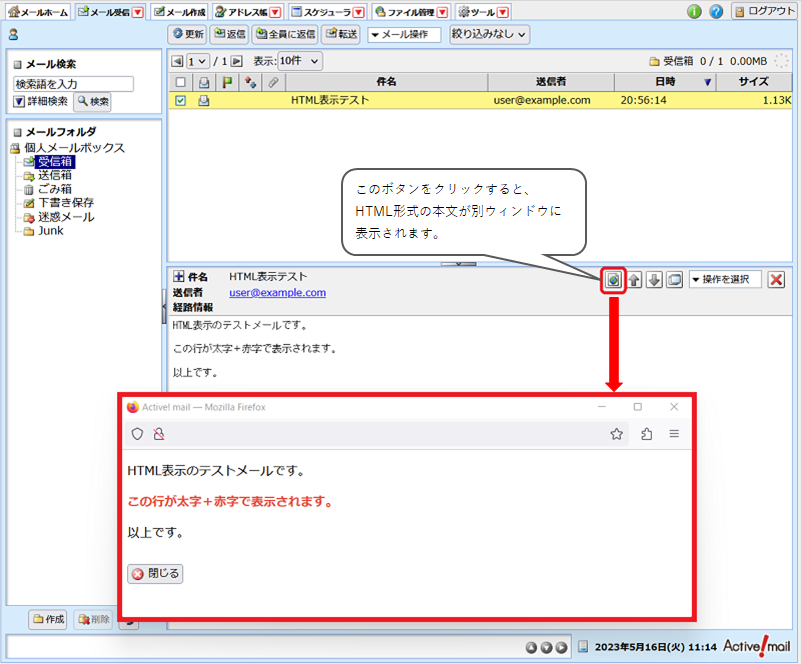The width and height of the screenshot is (801, 664).
Task: Toggle the select-all checkbox in header
Action: [x=180, y=82]
